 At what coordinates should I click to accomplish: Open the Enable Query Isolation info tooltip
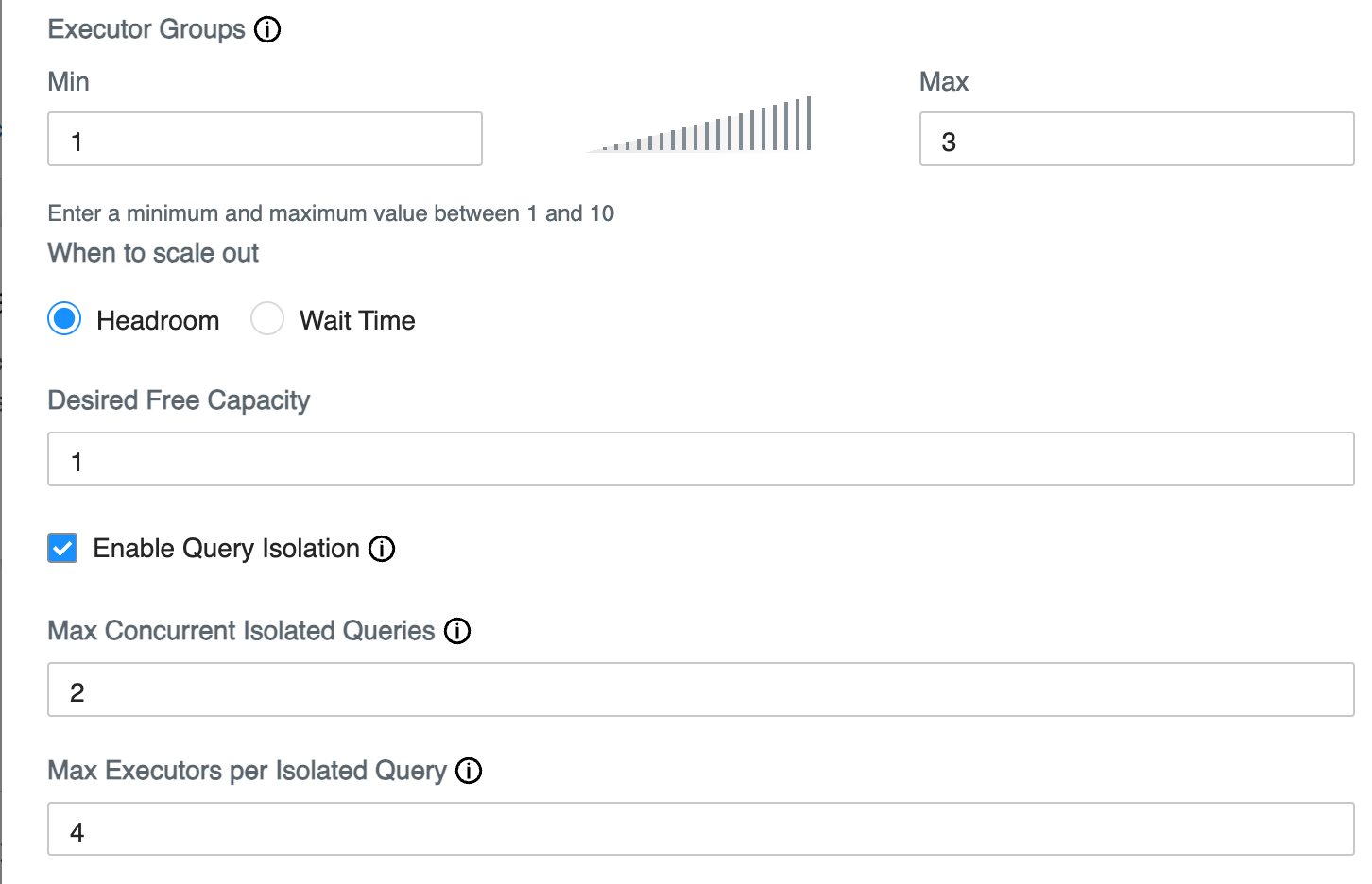tap(382, 549)
